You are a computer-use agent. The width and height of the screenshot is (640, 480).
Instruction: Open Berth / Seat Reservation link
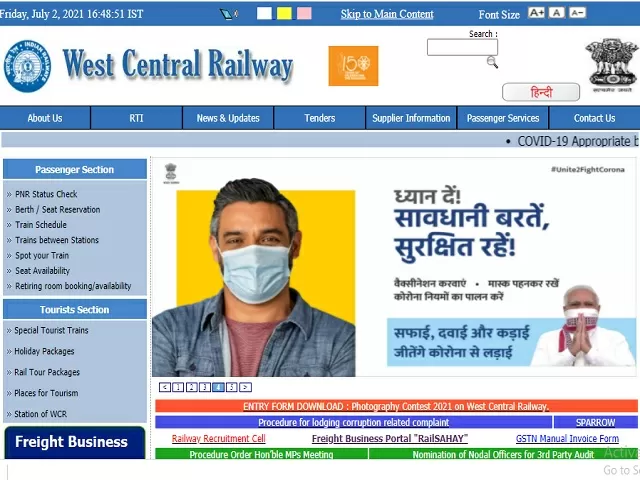point(58,209)
